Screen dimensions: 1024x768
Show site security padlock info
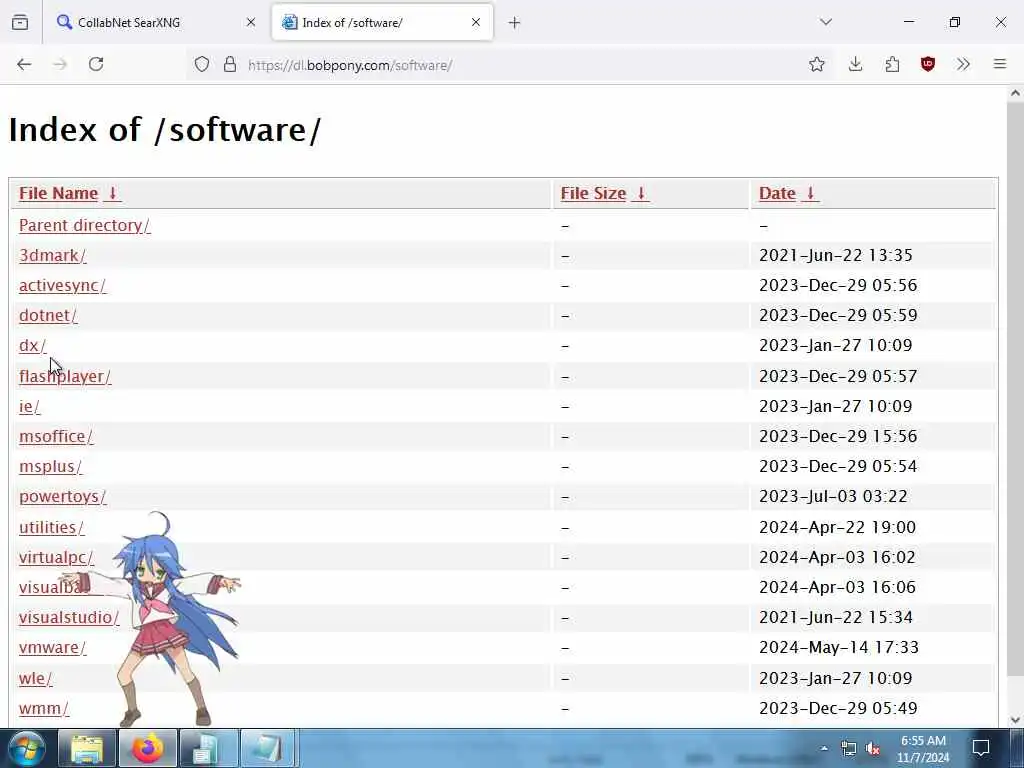click(229, 64)
